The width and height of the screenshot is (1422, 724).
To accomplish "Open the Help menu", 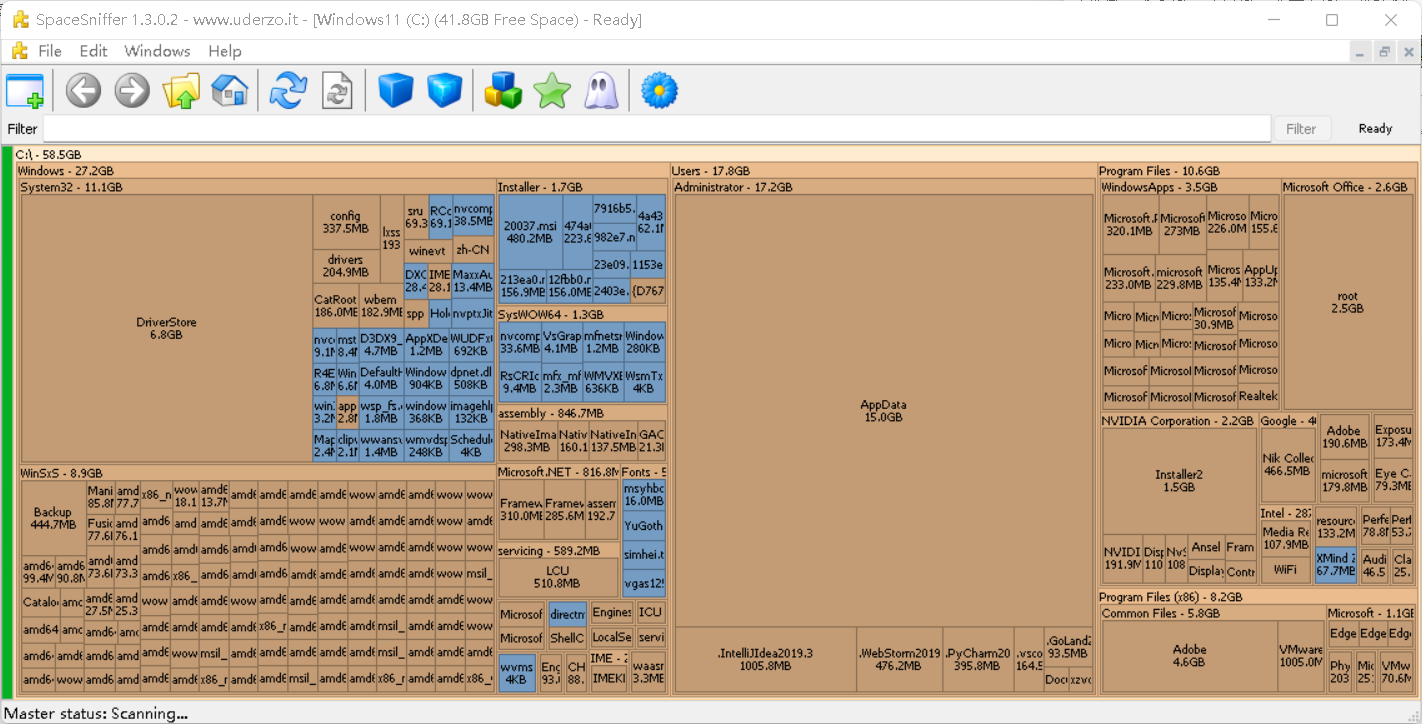I will [x=225, y=51].
